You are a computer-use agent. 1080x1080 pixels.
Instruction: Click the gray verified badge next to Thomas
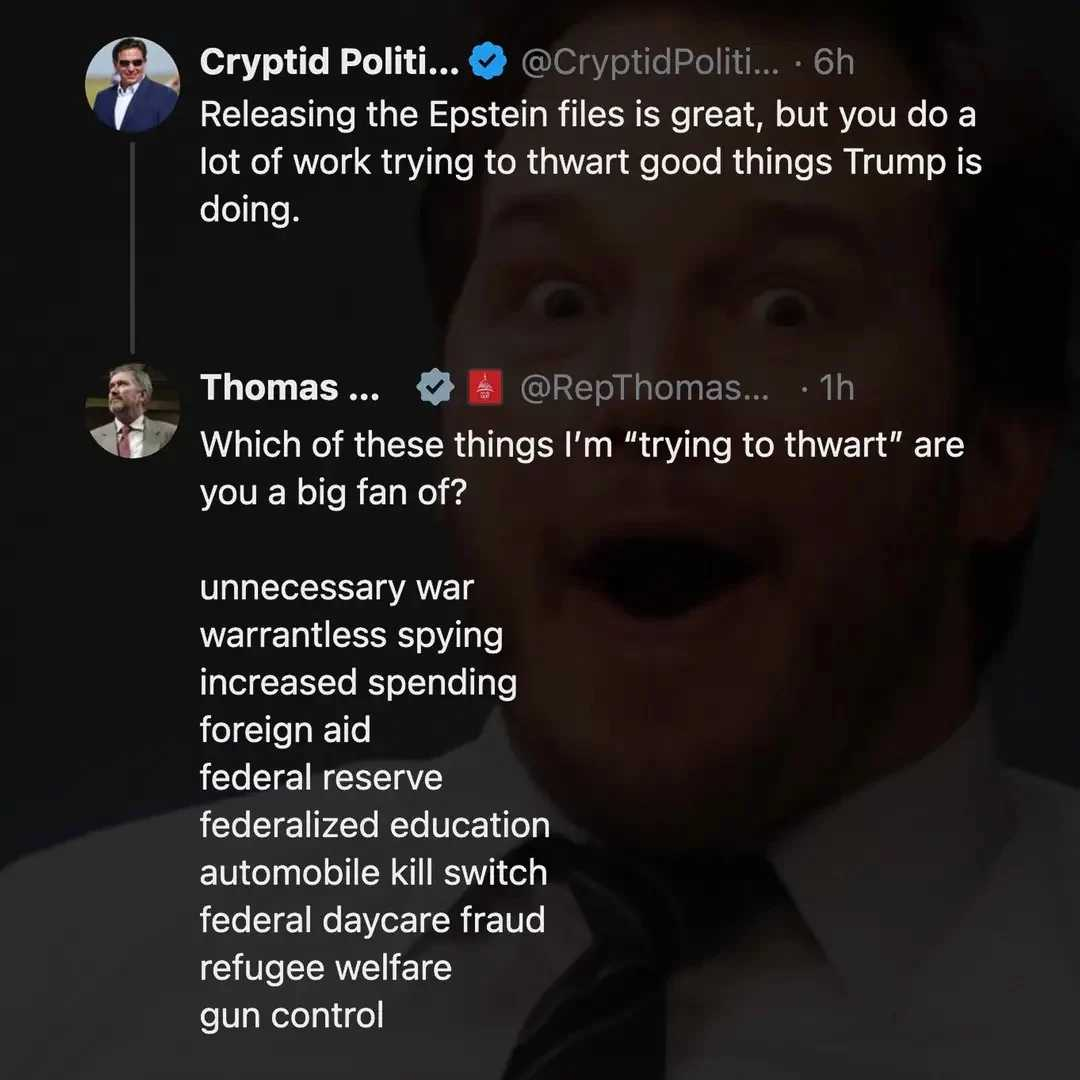click(435, 388)
